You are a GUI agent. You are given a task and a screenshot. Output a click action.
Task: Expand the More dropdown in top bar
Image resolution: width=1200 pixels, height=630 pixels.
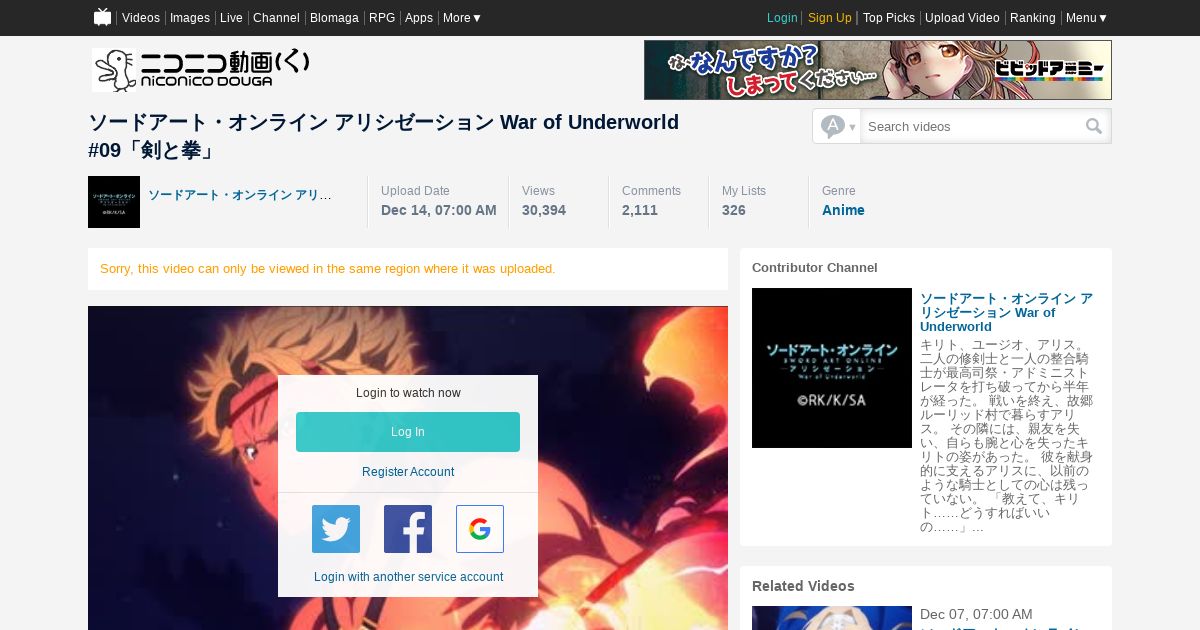point(462,18)
